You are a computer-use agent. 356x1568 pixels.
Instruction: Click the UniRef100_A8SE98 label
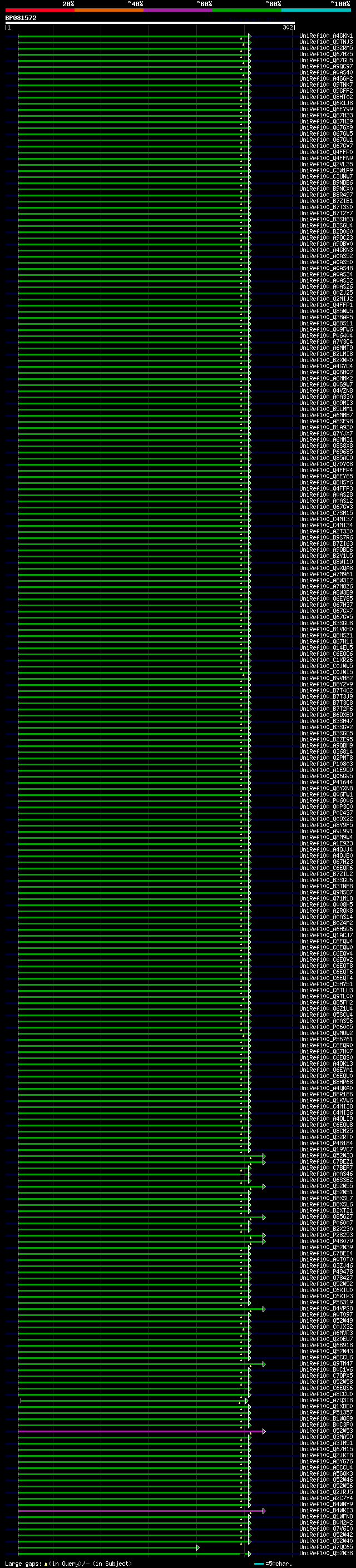326,421
